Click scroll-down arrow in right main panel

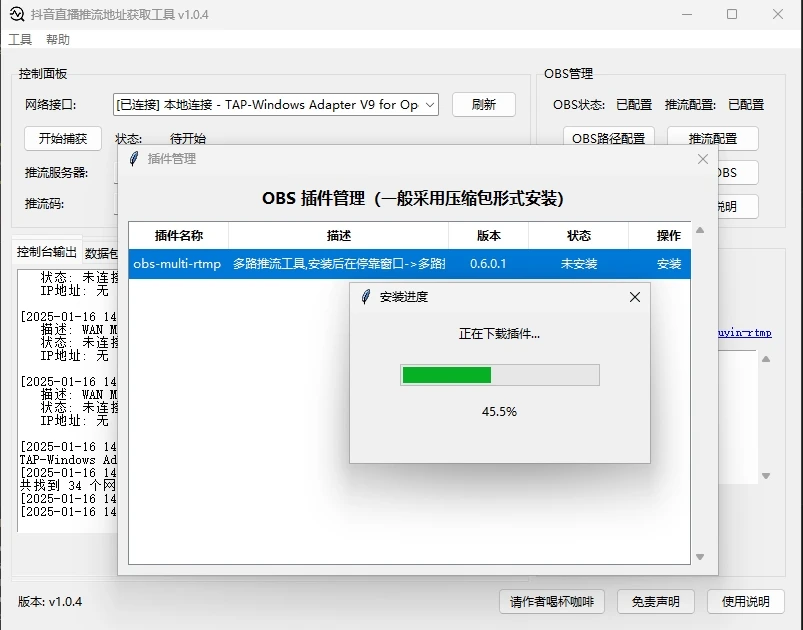point(766,476)
